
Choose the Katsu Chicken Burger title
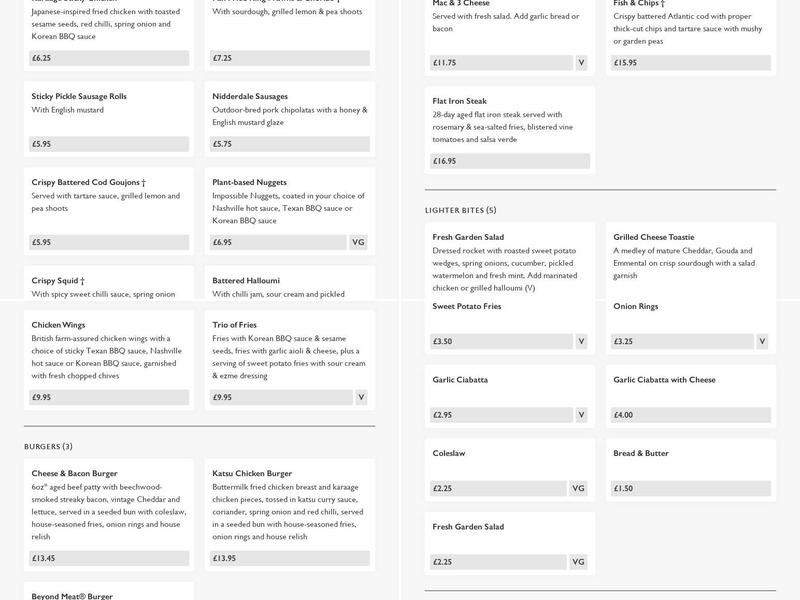point(252,473)
